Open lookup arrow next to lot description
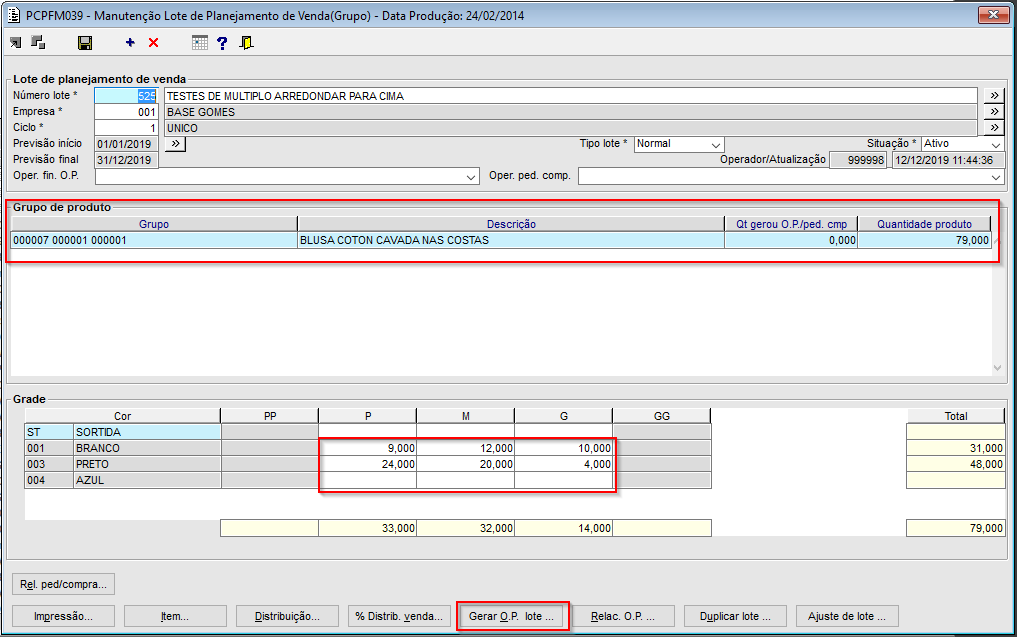Image resolution: width=1017 pixels, height=637 pixels. (x=994, y=96)
